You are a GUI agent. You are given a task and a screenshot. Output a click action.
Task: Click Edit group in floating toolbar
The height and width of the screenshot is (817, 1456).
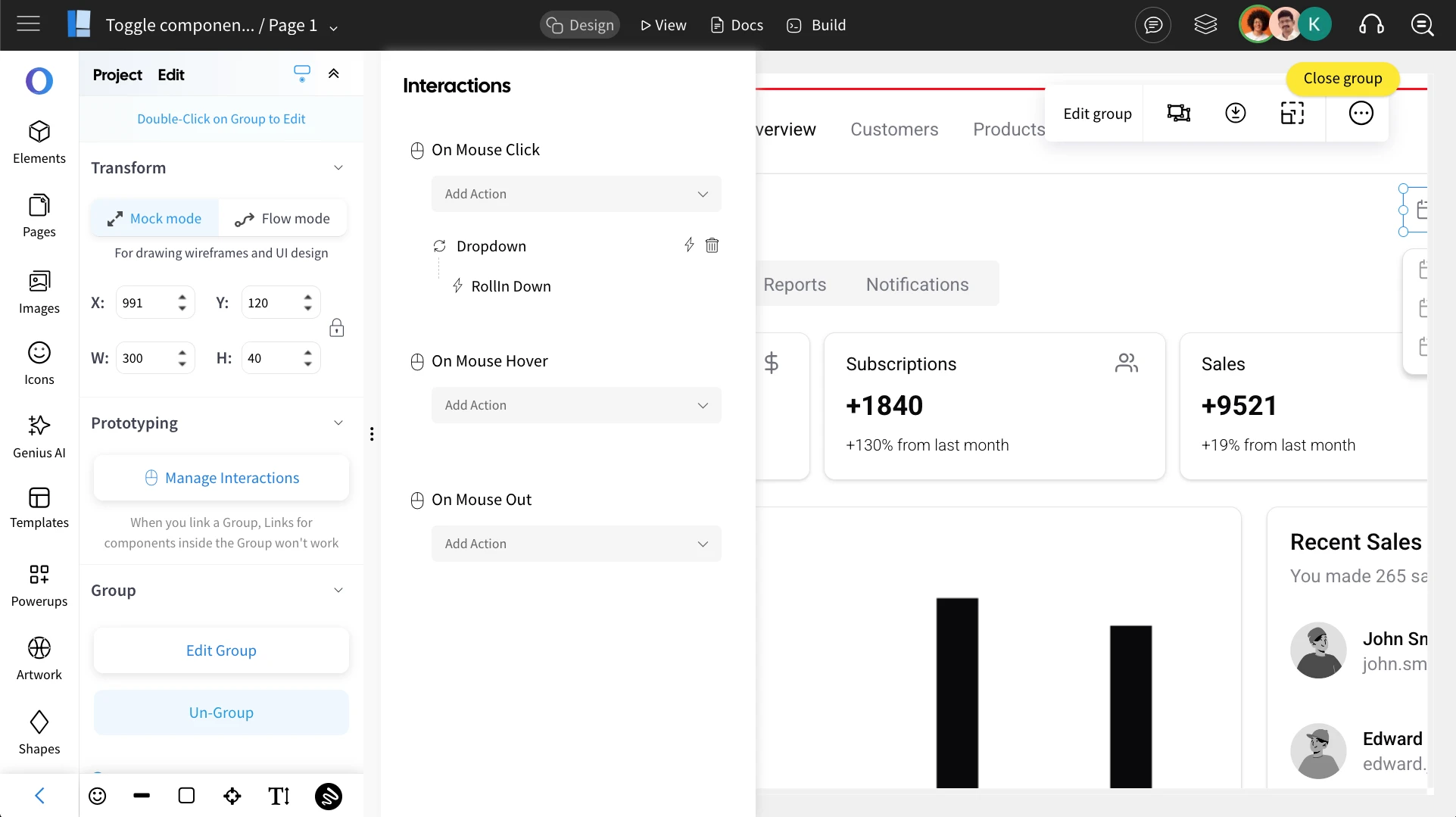coord(1097,114)
